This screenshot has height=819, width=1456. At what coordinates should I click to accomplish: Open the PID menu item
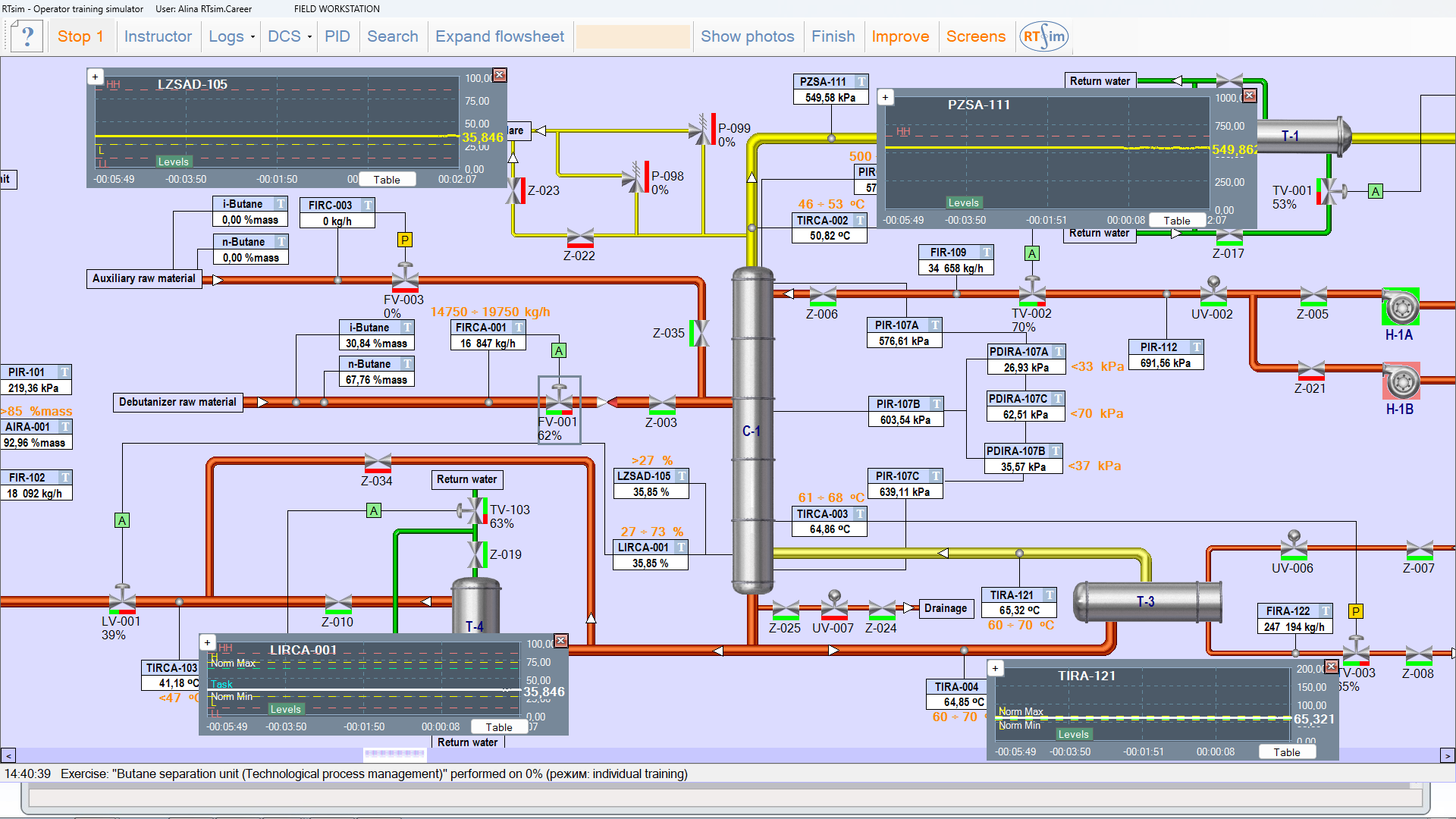point(337,36)
